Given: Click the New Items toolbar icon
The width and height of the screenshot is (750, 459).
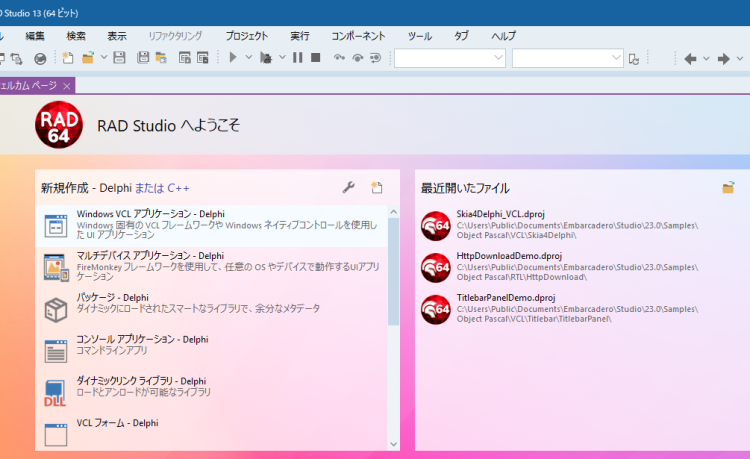Looking at the screenshot, I should coord(67,58).
